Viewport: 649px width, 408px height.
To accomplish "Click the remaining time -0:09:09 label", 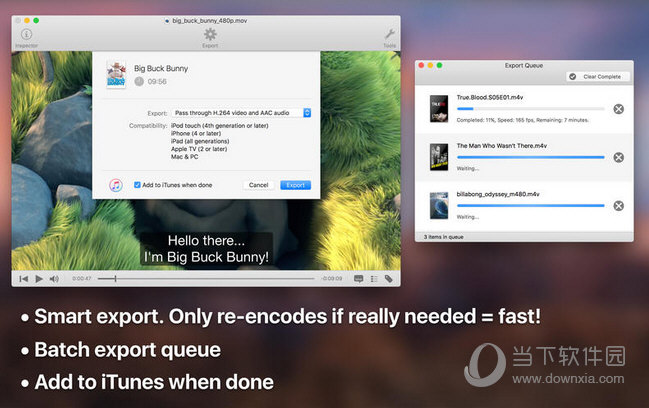I will click(332, 278).
